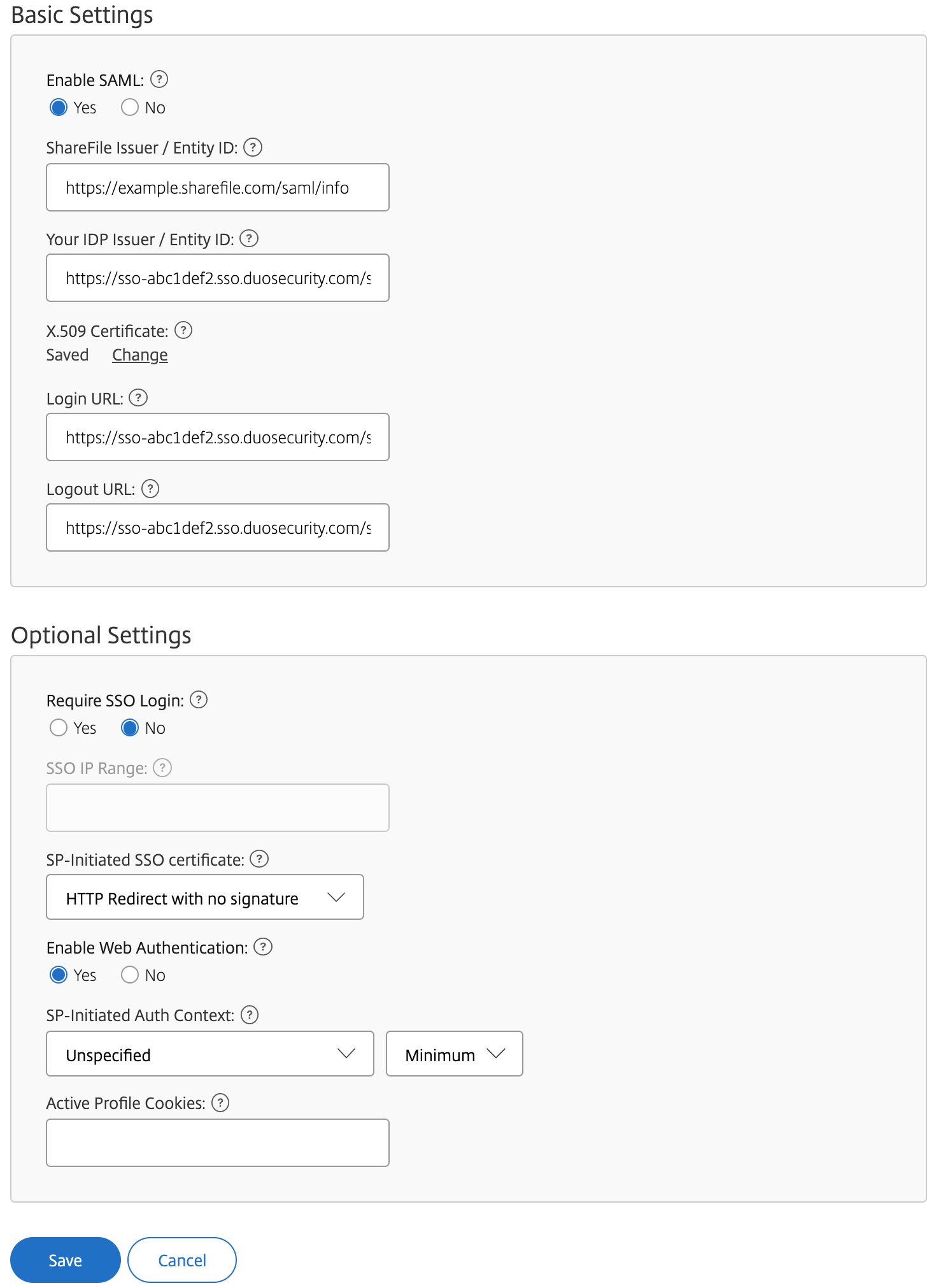936x1288 pixels.
Task: Open help for SSO IP Range
Action: tap(164, 768)
